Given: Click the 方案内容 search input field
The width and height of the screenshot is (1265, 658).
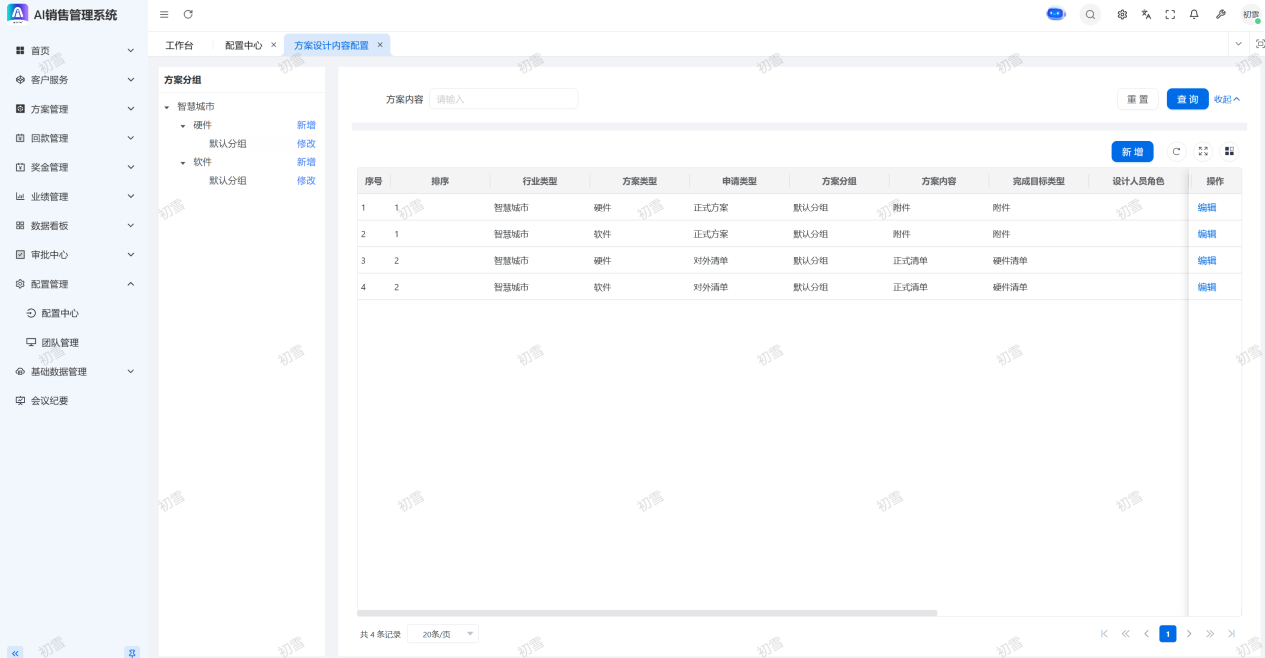Looking at the screenshot, I should coord(503,99).
